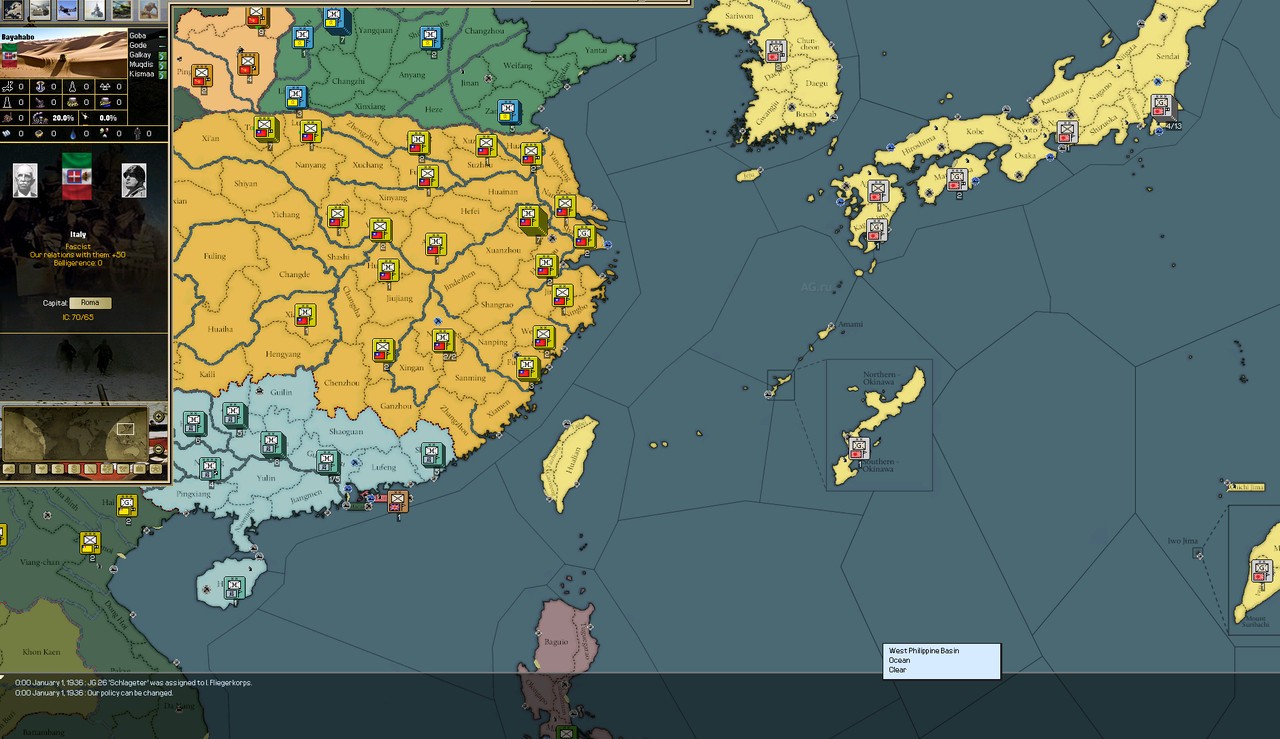Click the airplane icon in top bar
Screen dimensions: 1280x739
pos(67,9)
